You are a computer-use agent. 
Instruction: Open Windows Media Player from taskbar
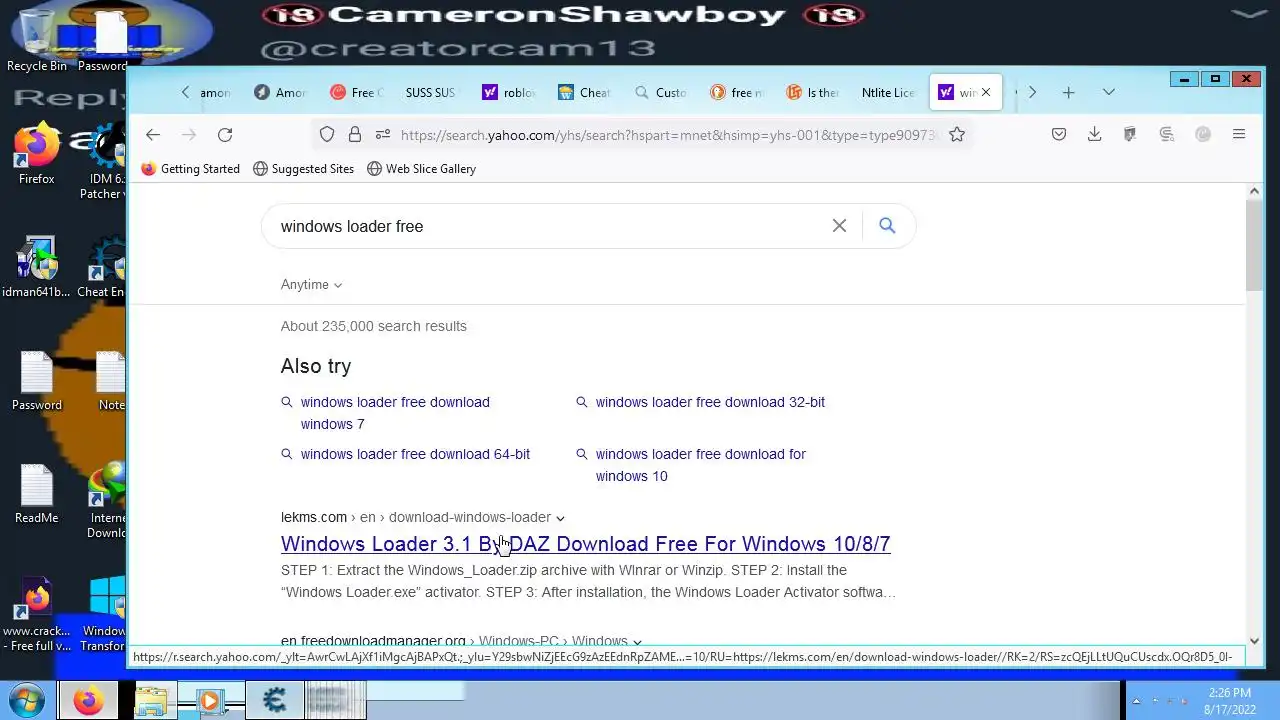tap(210, 701)
